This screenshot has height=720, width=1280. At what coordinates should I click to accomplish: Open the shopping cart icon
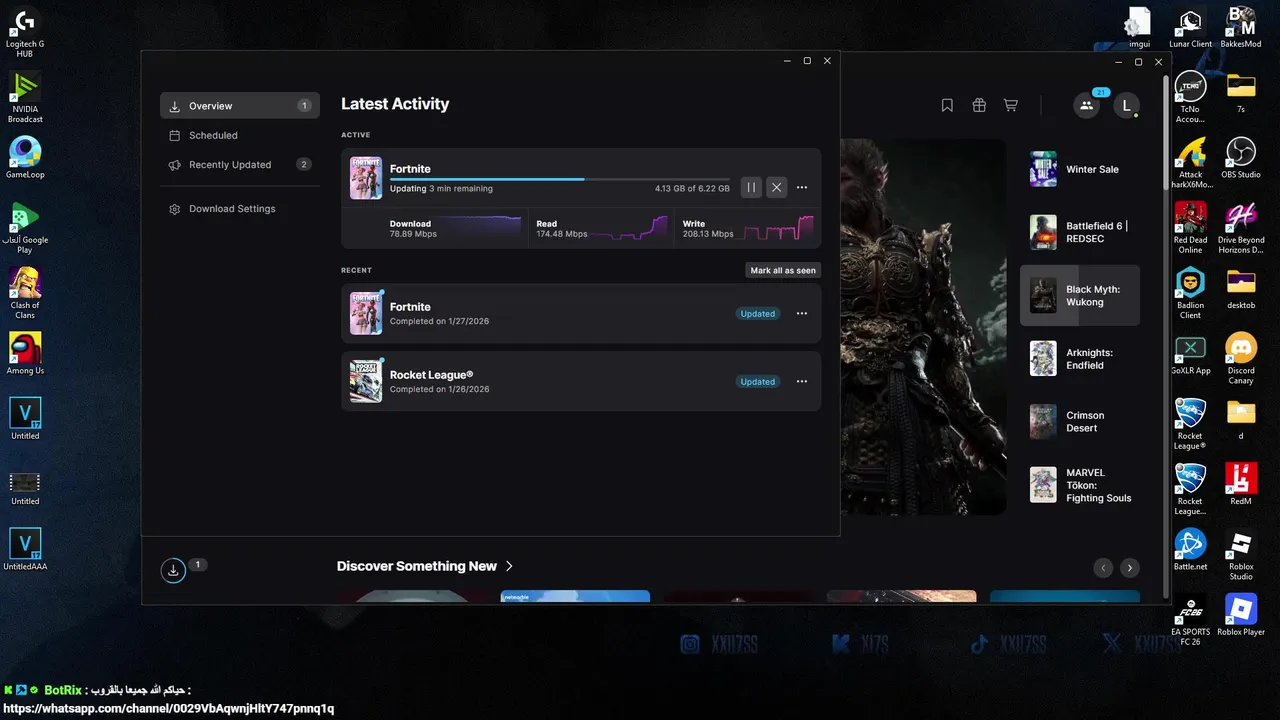1011,105
